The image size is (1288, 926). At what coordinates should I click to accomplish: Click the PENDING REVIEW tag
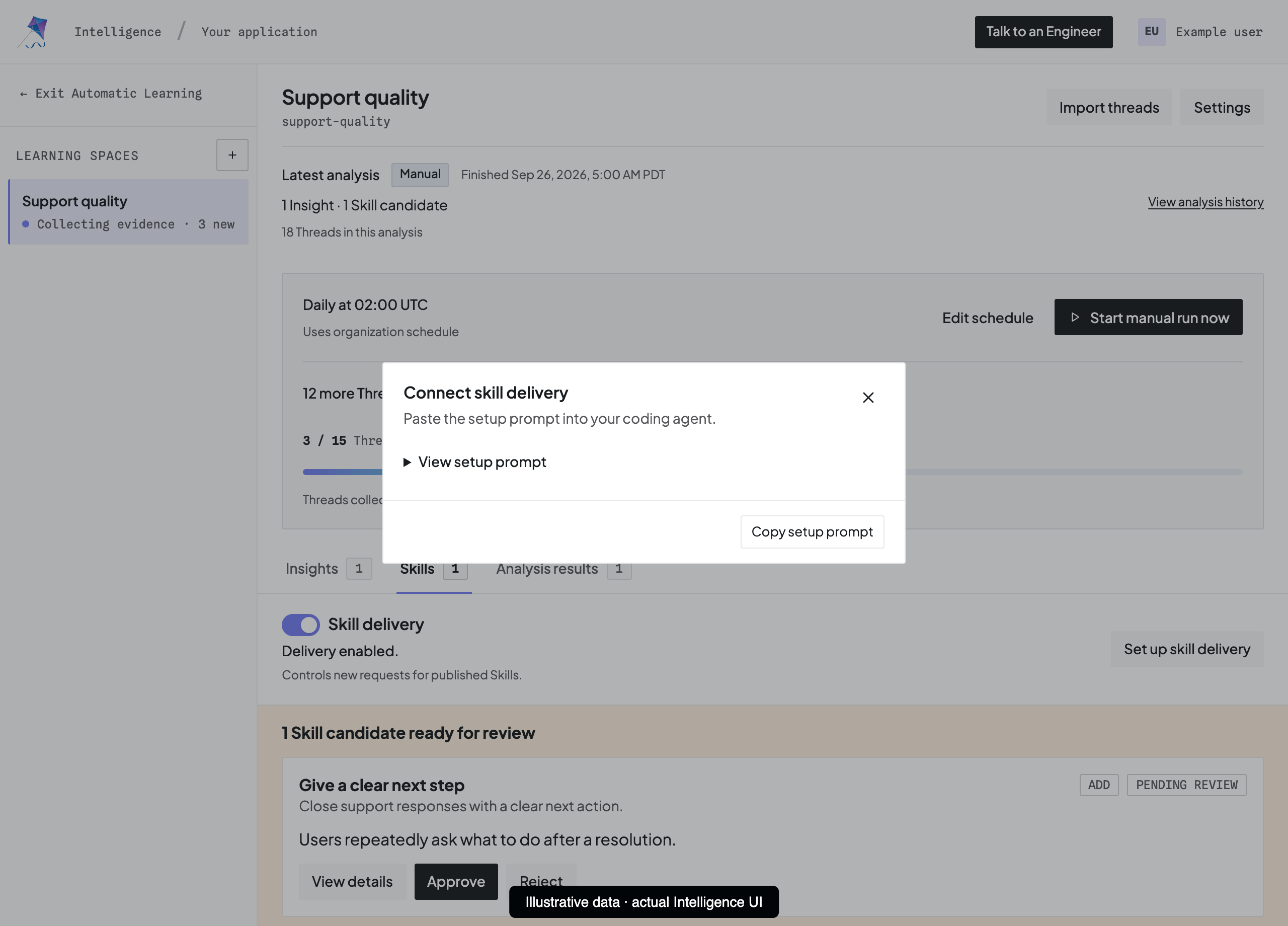[x=1186, y=785]
